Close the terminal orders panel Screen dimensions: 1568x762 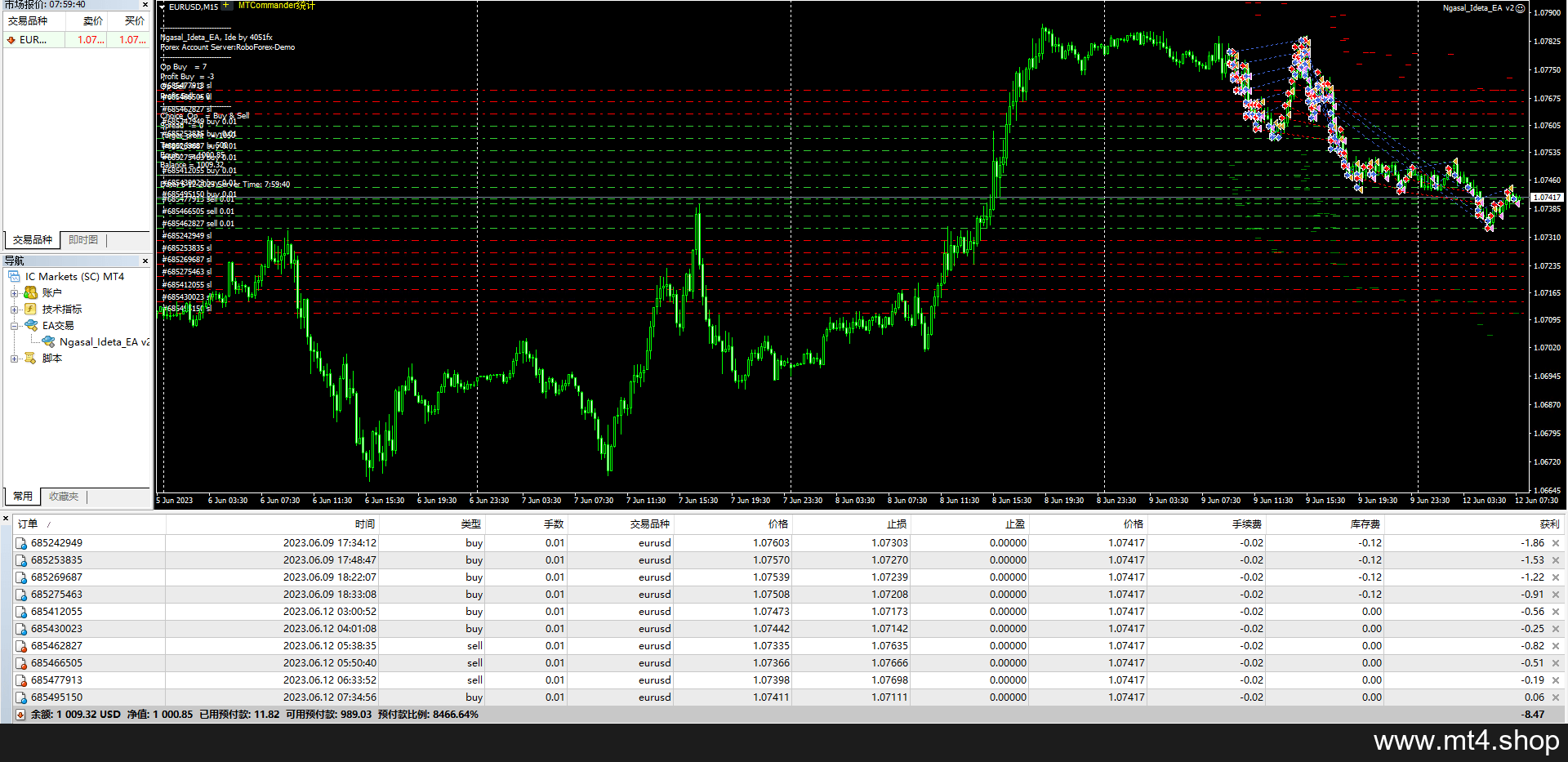[6, 518]
